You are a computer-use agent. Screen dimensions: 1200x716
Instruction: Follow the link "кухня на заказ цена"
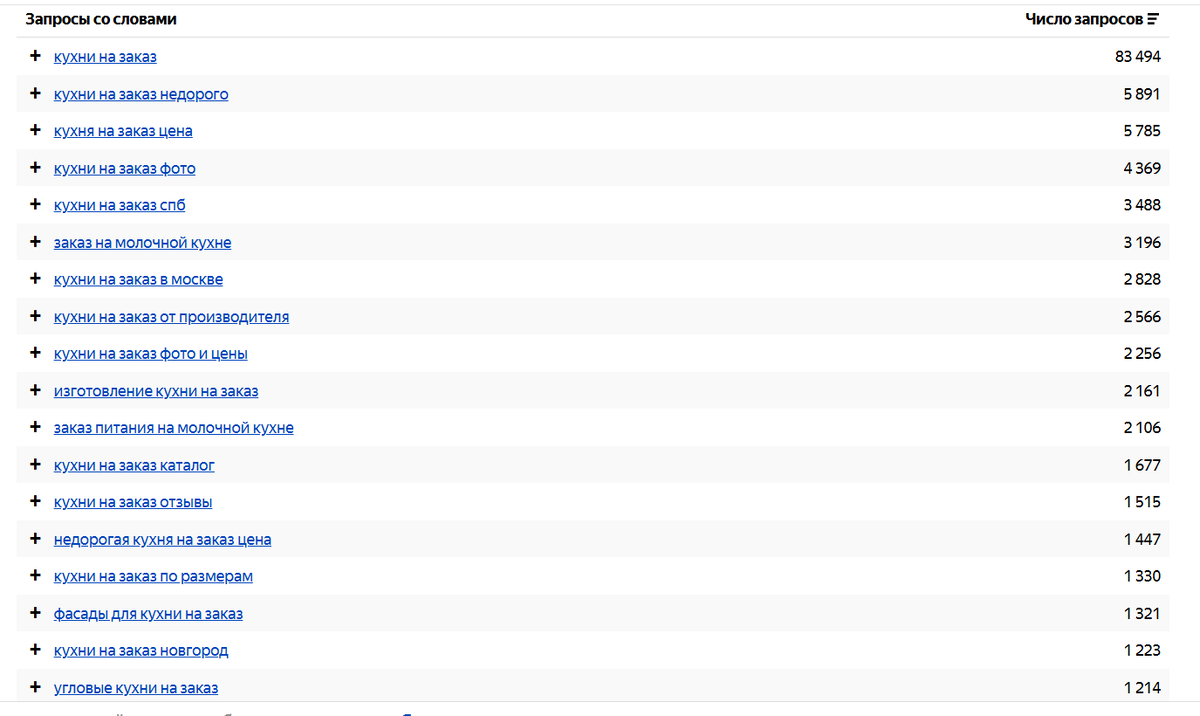pyautogui.click(x=123, y=131)
